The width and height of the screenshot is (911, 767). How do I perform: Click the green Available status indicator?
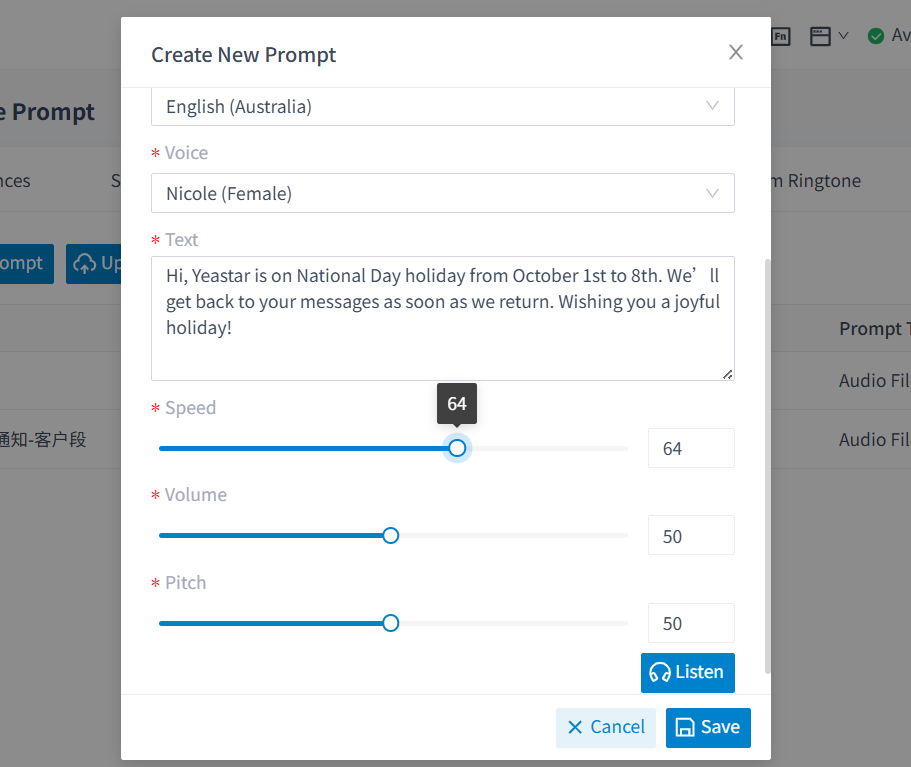pos(874,35)
